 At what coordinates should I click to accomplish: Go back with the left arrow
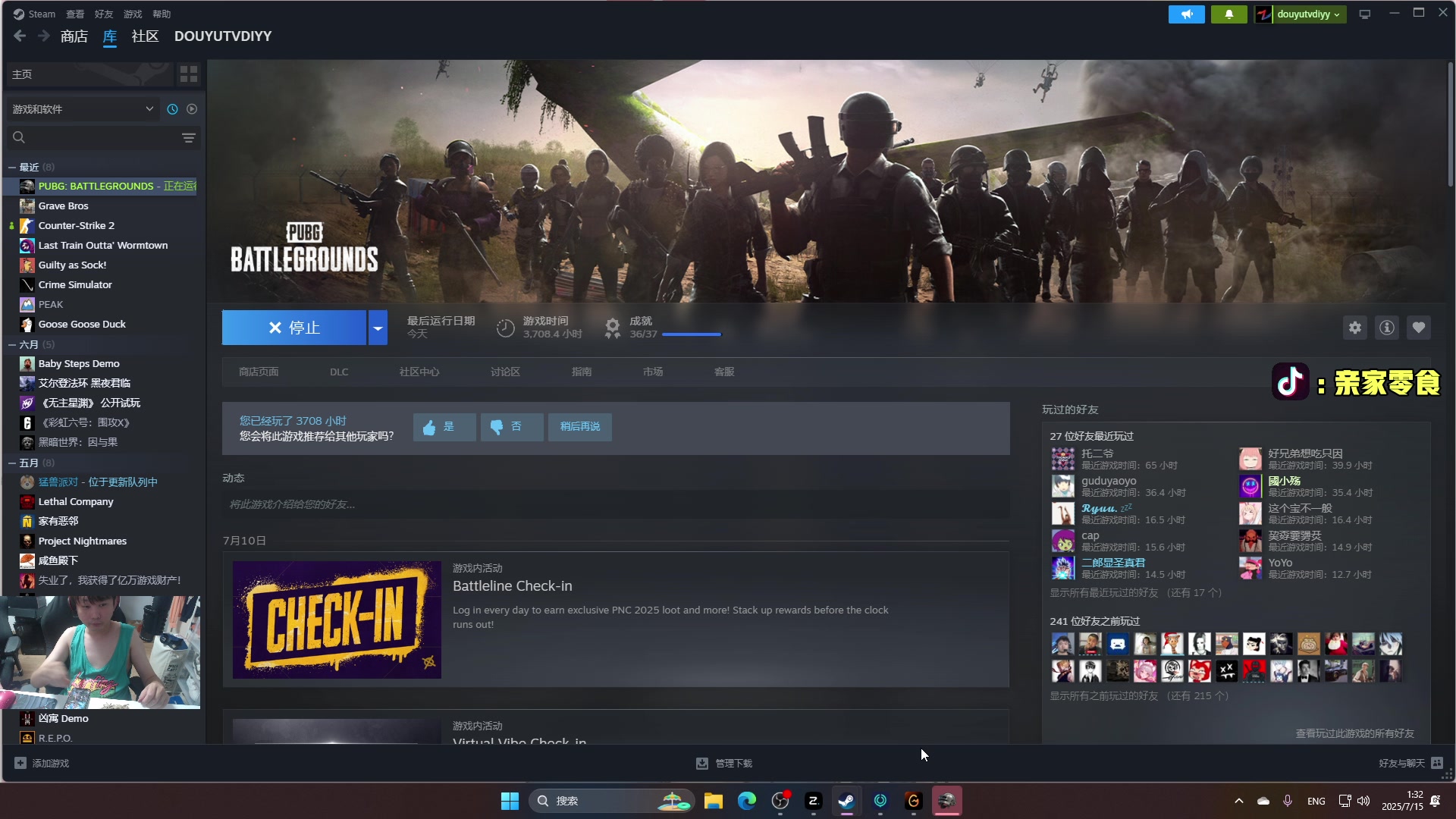(20, 36)
